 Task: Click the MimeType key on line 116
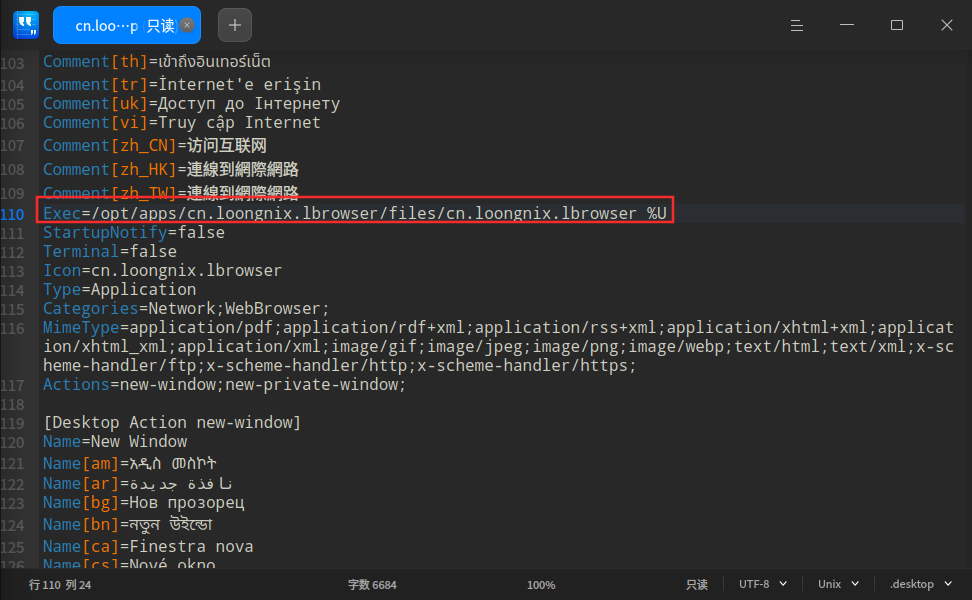(81, 327)
